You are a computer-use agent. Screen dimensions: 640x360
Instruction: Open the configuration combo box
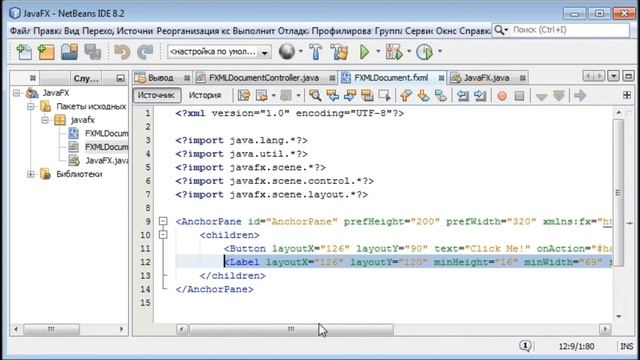219,52
